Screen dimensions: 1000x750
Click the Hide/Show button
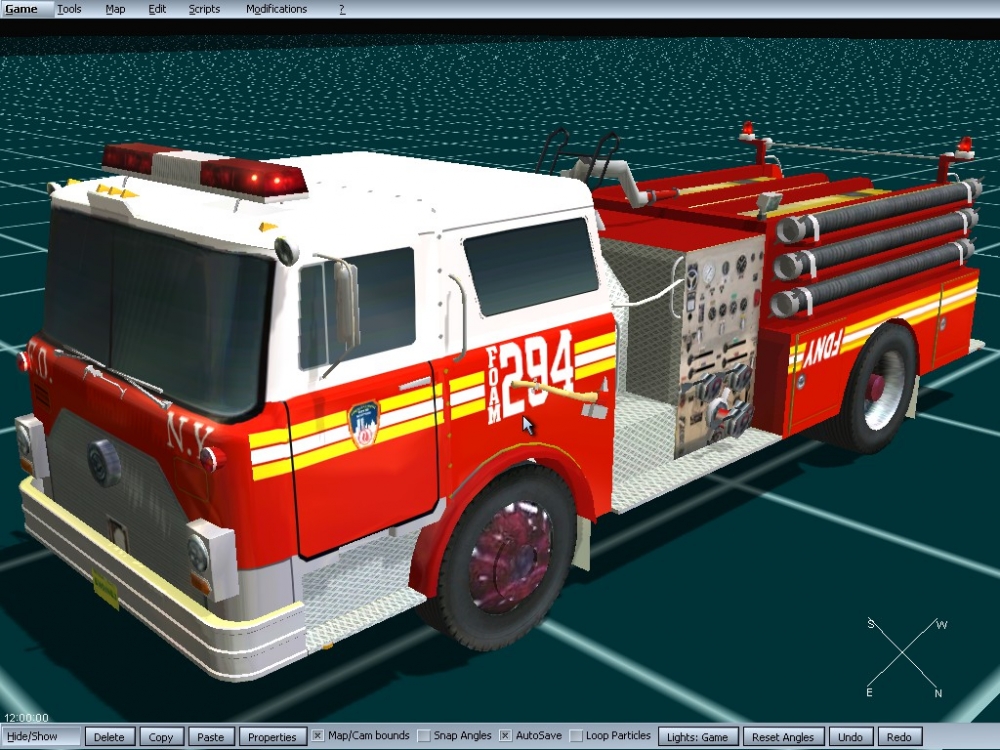pyautogui.click(x=41, y=736)
